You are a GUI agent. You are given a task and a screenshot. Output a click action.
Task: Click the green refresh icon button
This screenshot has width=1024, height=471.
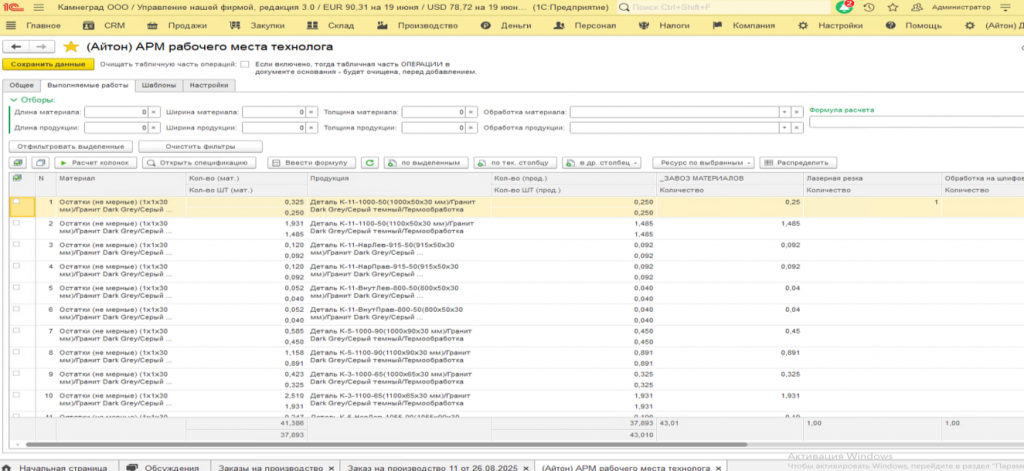[370, 162]
